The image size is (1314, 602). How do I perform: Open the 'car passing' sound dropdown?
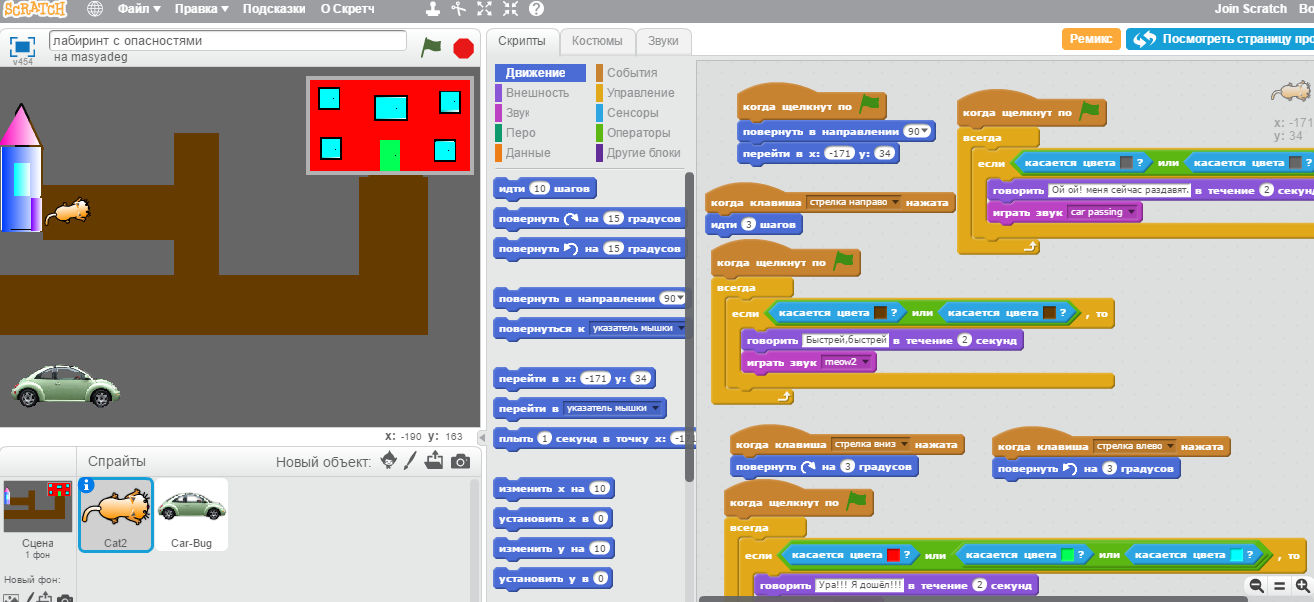point(1132,212)
